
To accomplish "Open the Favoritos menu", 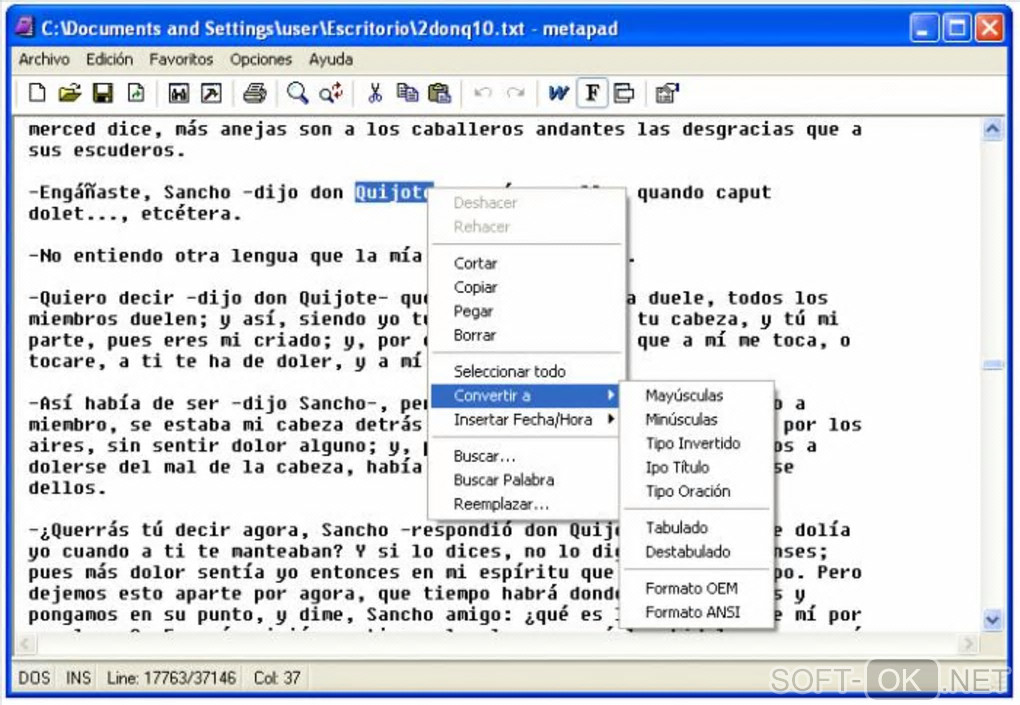I will click(x=181, y=59).
